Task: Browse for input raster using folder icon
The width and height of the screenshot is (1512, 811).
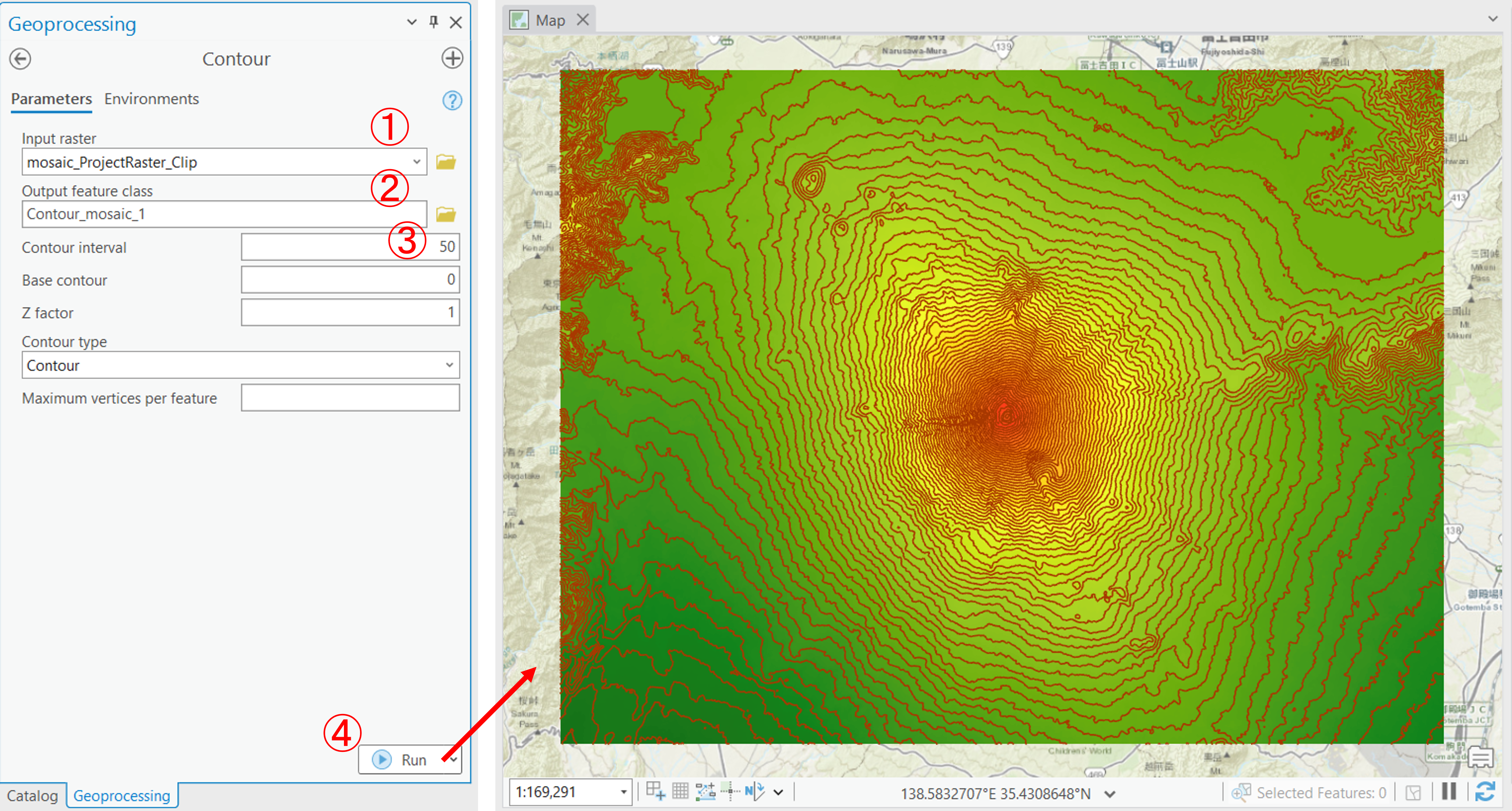Action: tap(446, 162)
